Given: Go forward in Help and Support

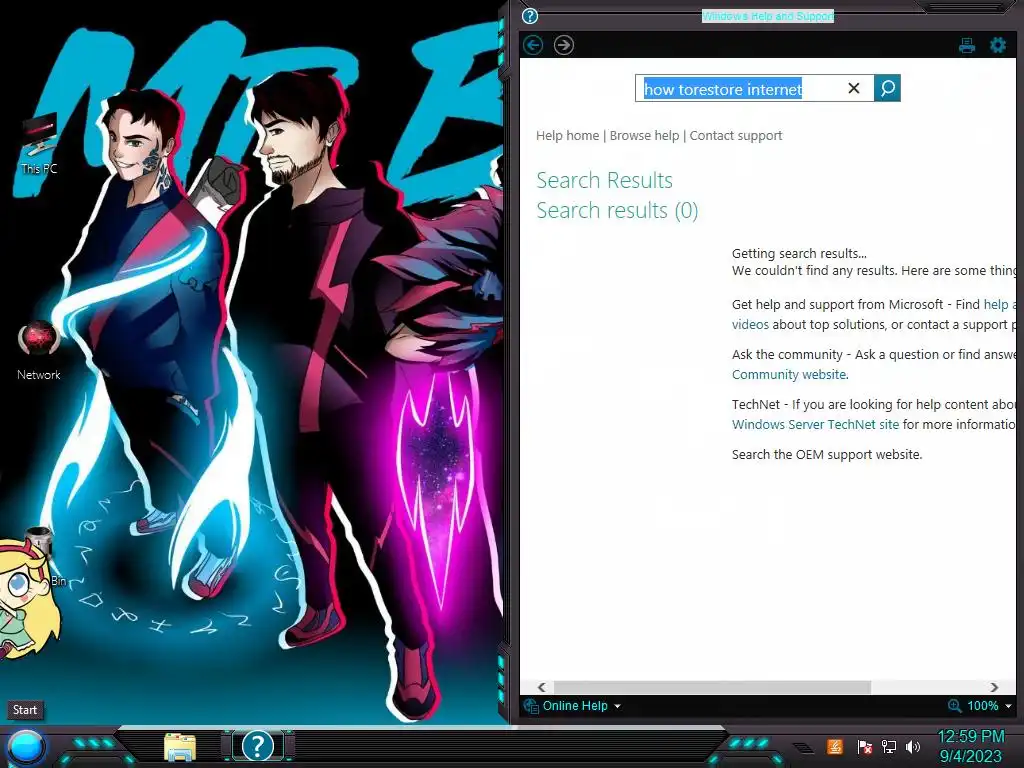Looking at the screenshot, I should (564, 45).
